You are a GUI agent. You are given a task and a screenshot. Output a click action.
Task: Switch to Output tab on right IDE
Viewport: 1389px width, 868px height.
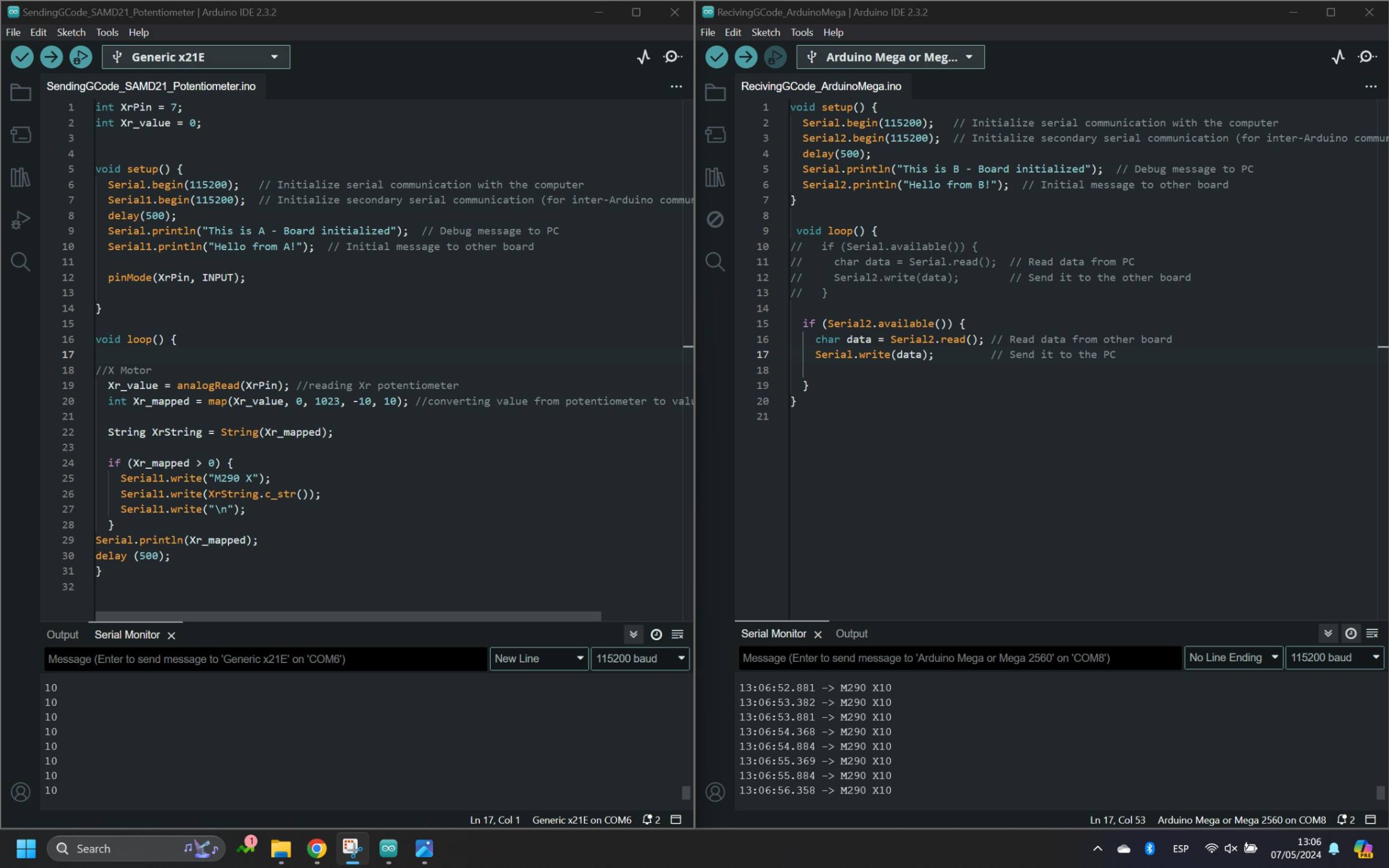pos(852,633)
